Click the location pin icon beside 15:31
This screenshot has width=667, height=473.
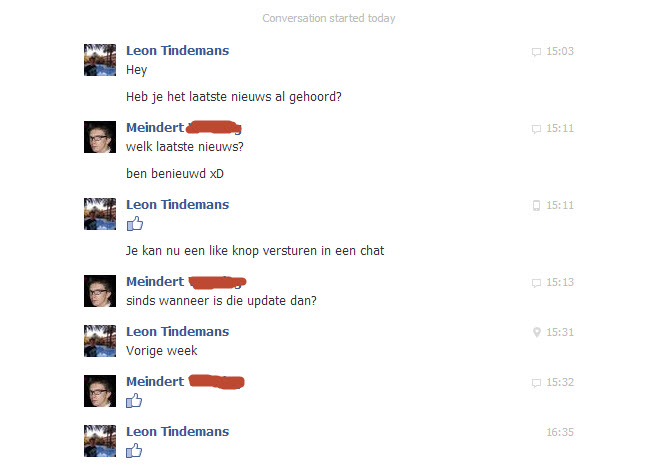click(537, 332)
